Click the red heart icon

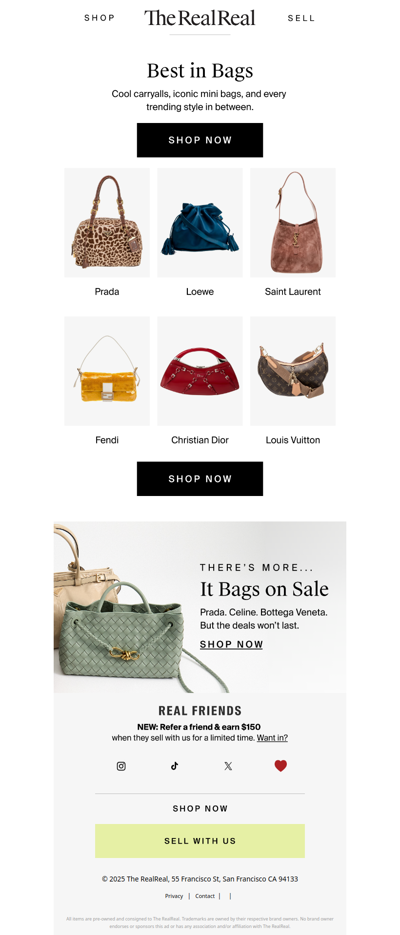pos(281,766)
